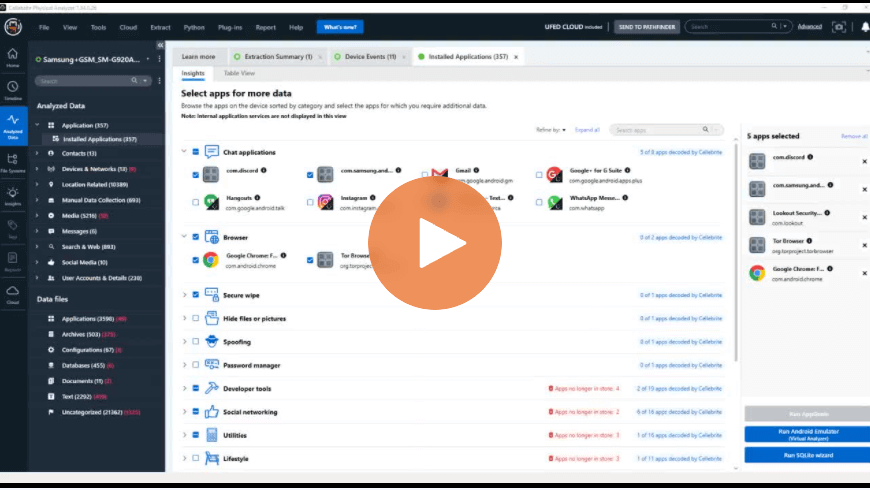Check the Hangouts app checkbox
Image resolution: width=870 pixels, height=490 pixels.
point(195,203)
